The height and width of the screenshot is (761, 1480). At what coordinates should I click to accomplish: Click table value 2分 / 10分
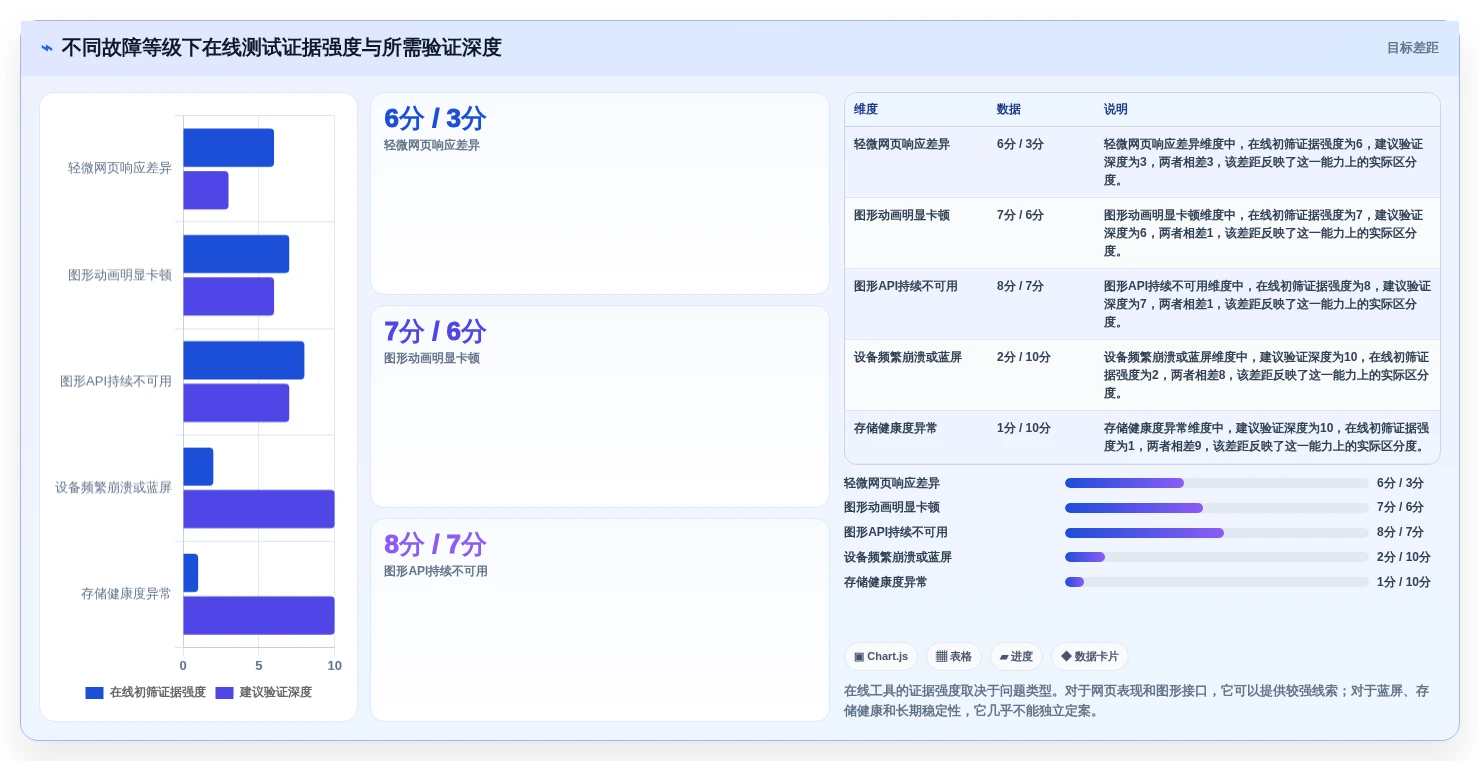coord(1024,357)
